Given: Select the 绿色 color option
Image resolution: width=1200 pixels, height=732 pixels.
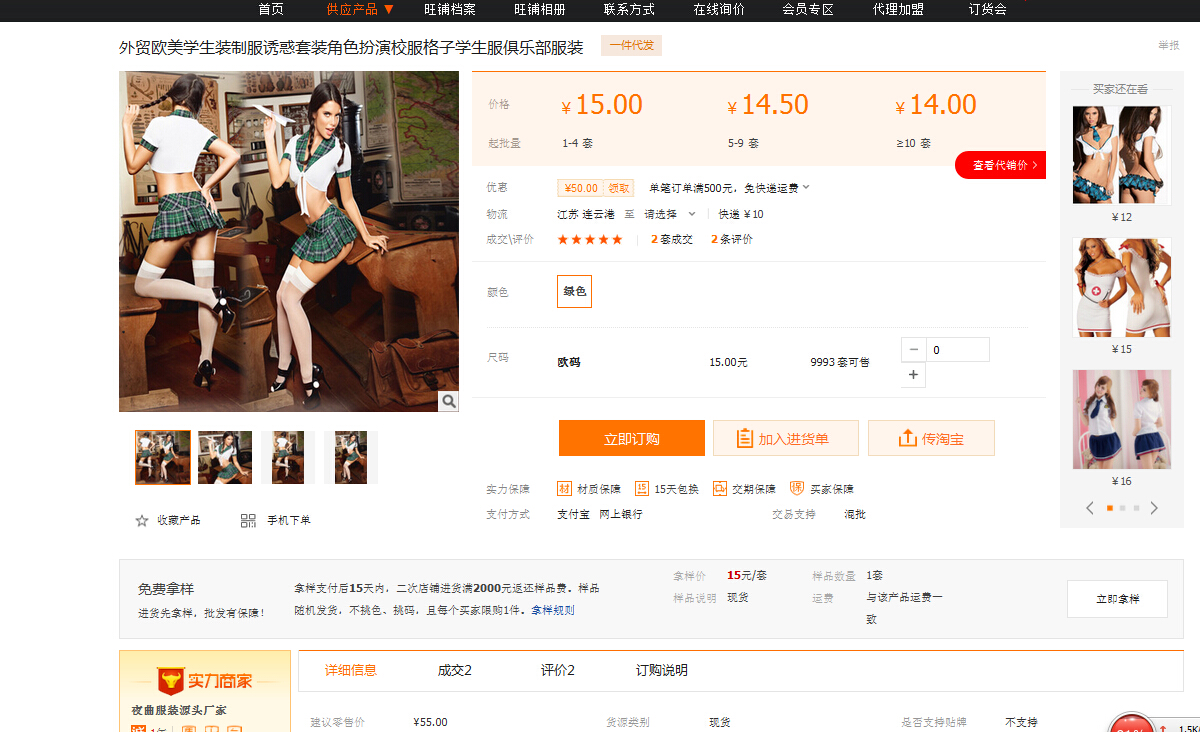Looking at the screenshot, I should pos(574,291).
